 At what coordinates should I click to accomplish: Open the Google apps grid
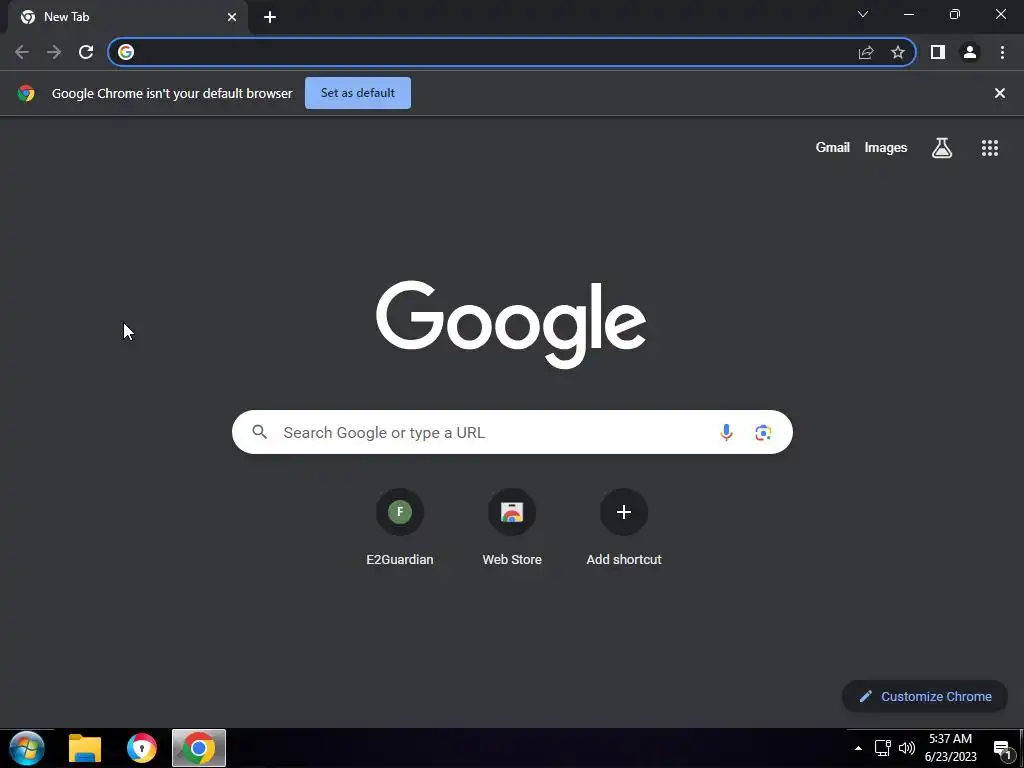point(990,148)
